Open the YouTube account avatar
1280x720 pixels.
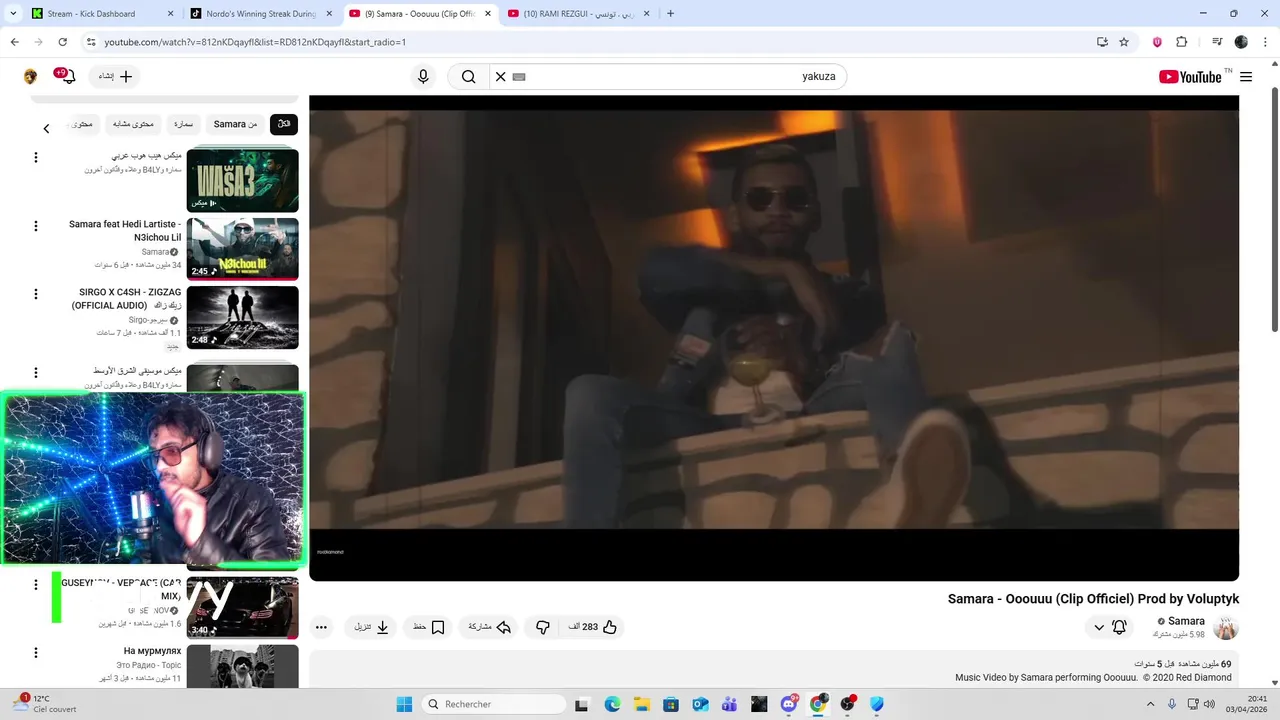[x=30, y=77]
